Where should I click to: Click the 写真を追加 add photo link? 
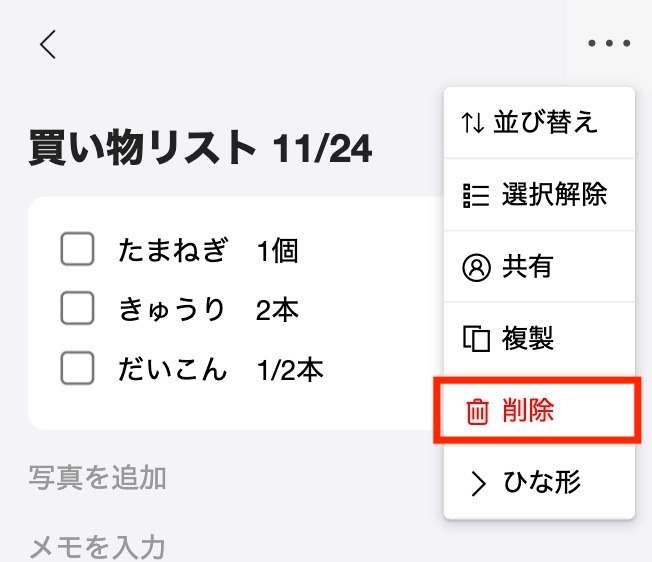98,478
